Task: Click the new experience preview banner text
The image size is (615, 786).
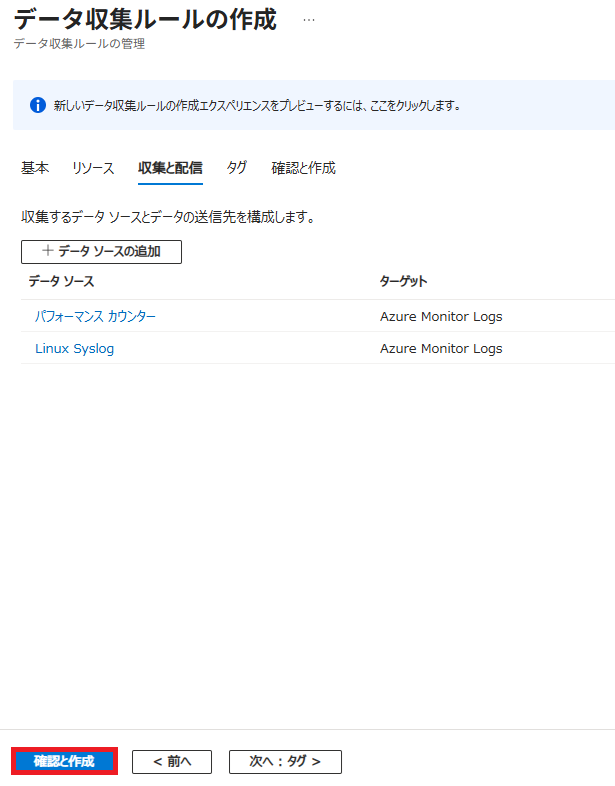Action: [257, 105]
